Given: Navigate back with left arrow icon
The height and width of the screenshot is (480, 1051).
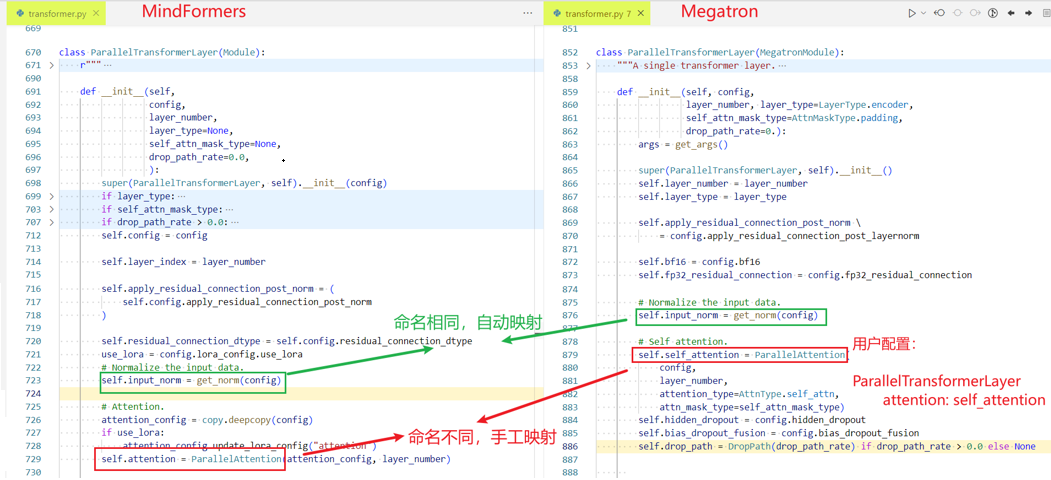Looking at the screenshot, I should 1011,13.
